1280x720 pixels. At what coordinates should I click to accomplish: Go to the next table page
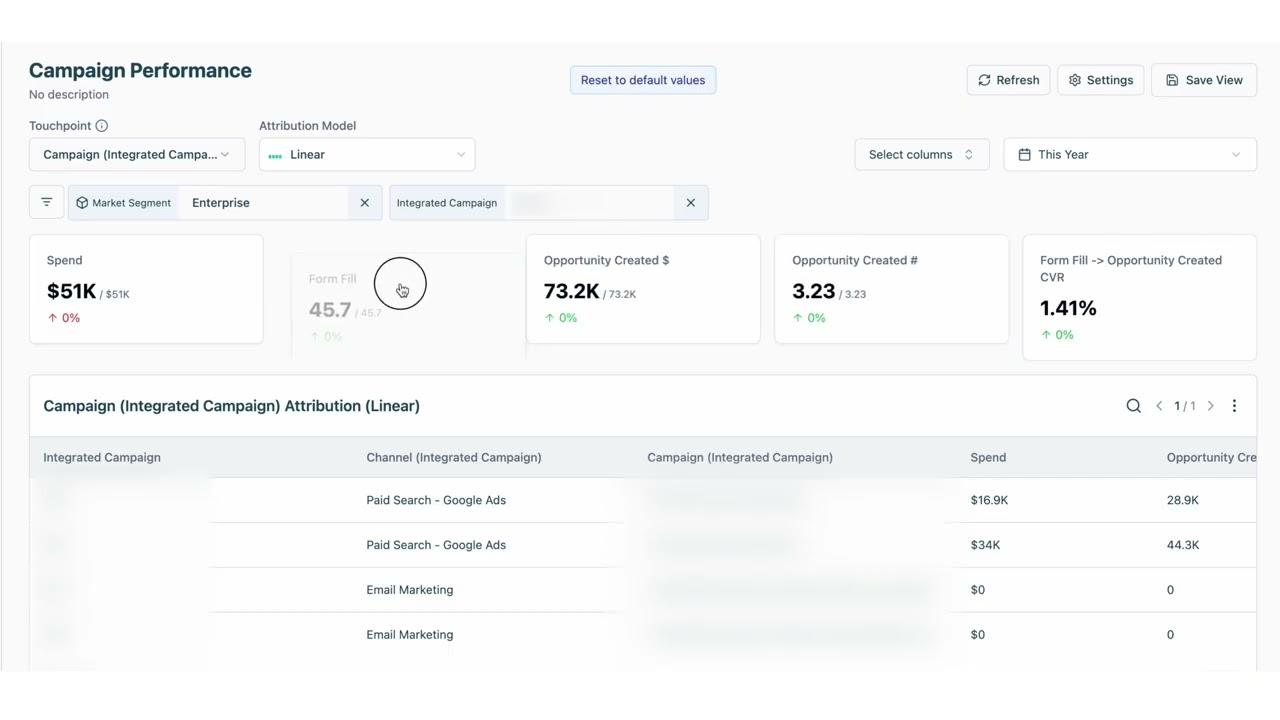coord(1211,406)
